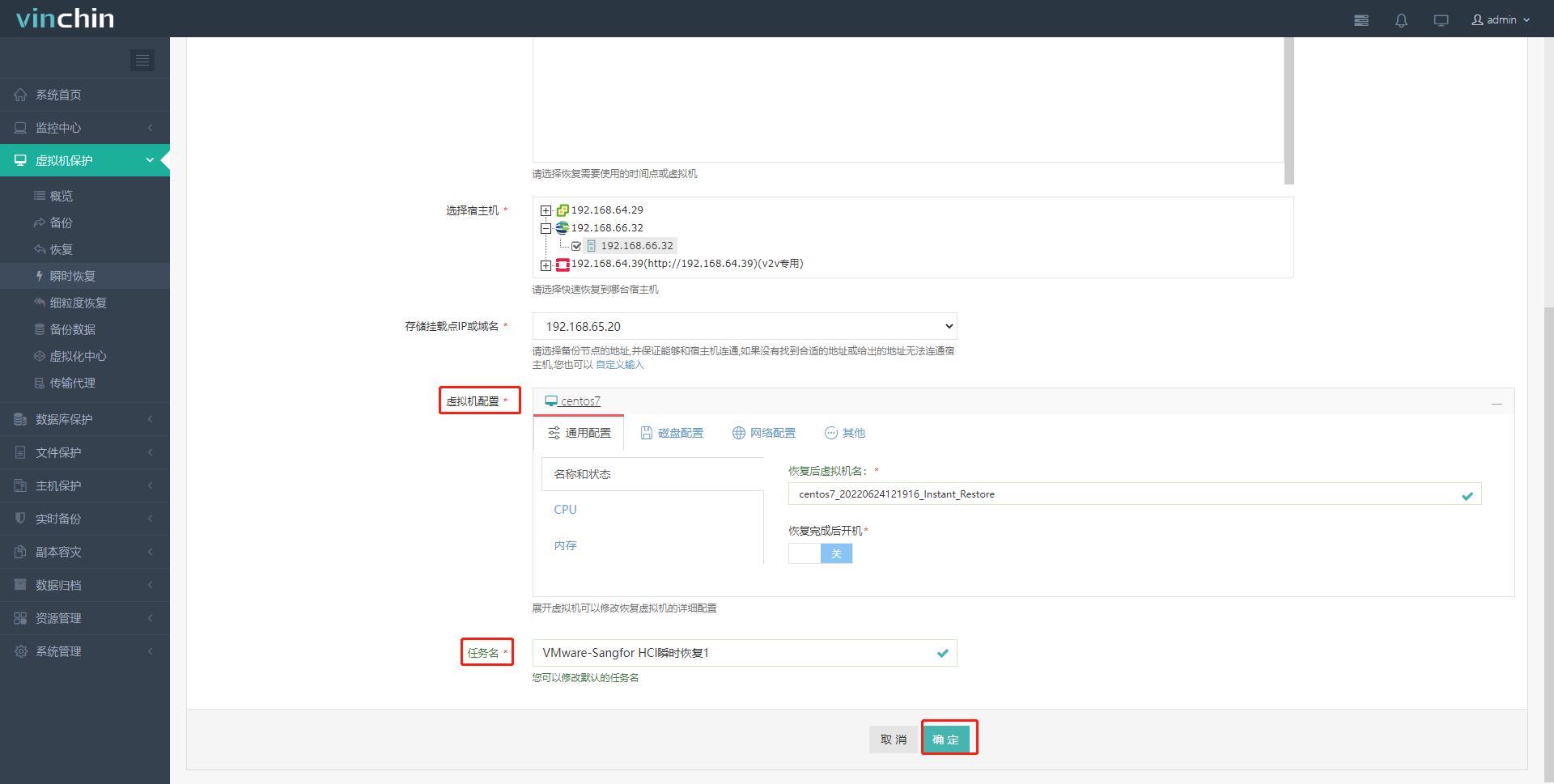The image size is (1554, 784).
Task: Switch to 通用配置 tab
Action: click(x=580, y=433)
